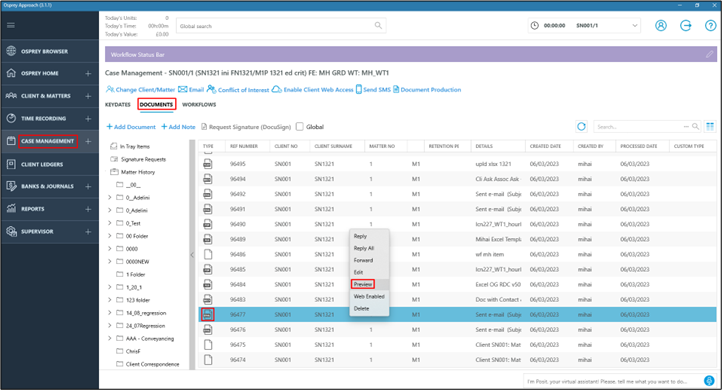Viewport: 722px width, 390px height.
Task: Open Conflict of Interest
Action: tap(238, 89)
